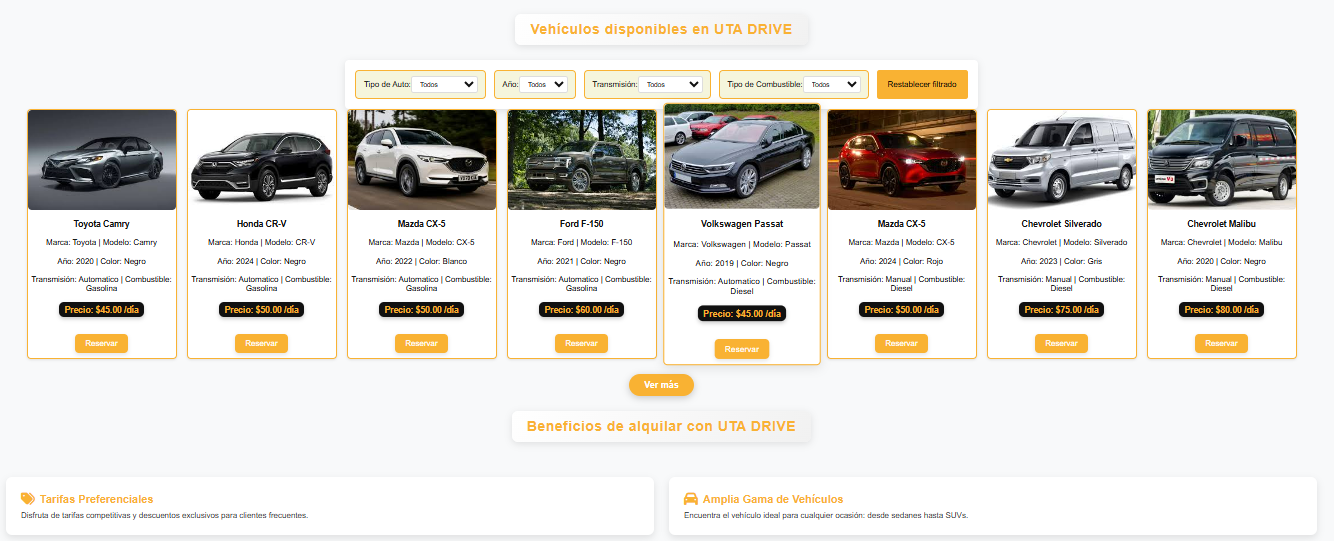Image resolution: width=1334 pixels, height=541 pixels.
Task: Click Reservar on the Volkswagen Passat card
Action: click(742, 349)
